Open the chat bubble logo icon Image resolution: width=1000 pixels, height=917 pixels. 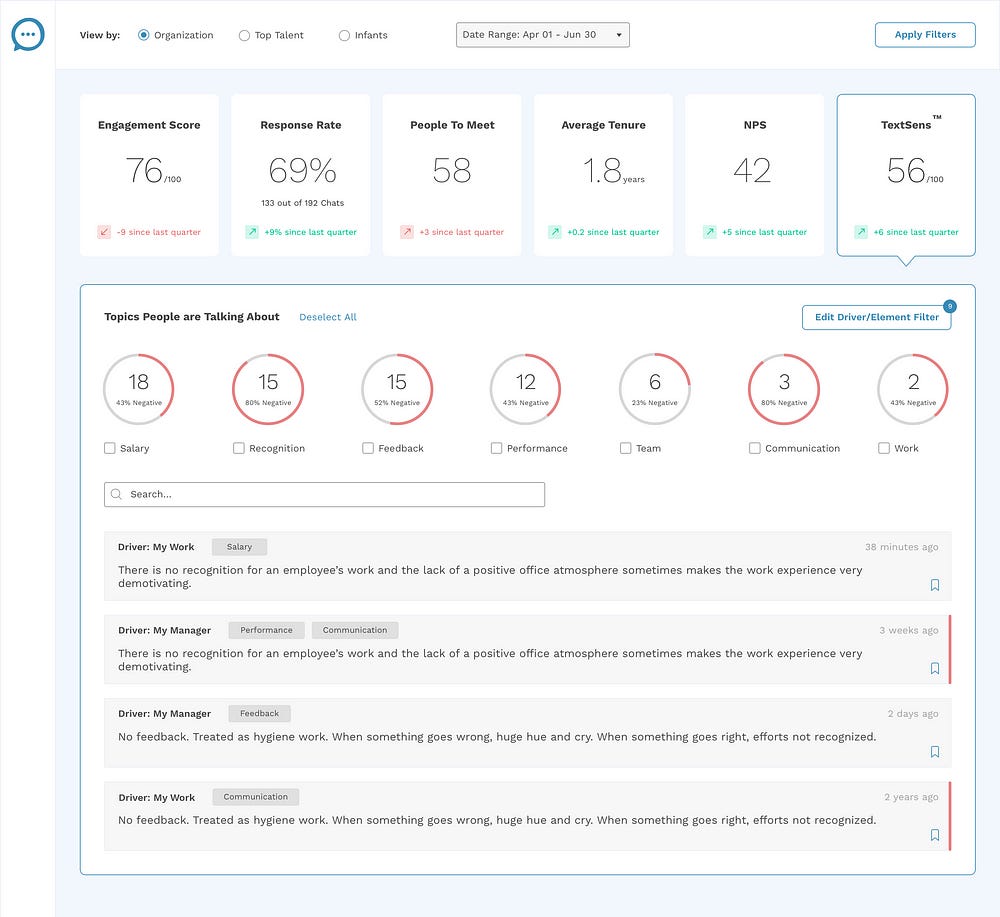pyautogui.click(x=28, y=34)
